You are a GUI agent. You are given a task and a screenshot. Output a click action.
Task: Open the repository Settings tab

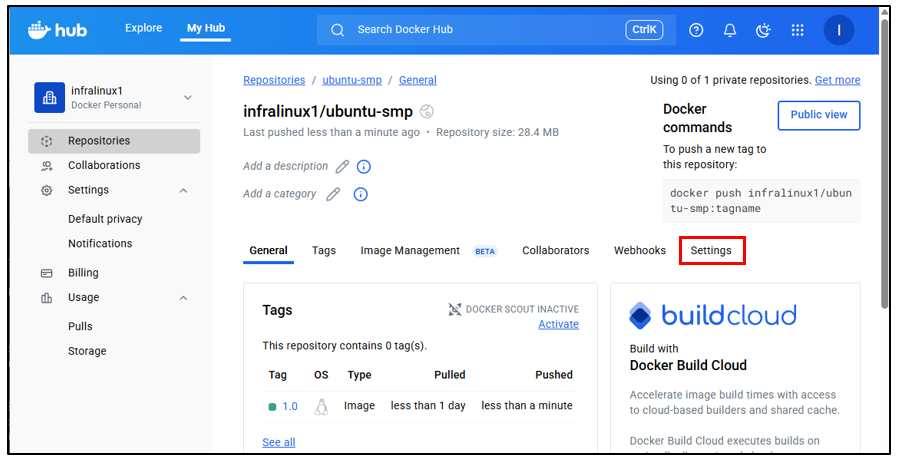pos(711,250)
